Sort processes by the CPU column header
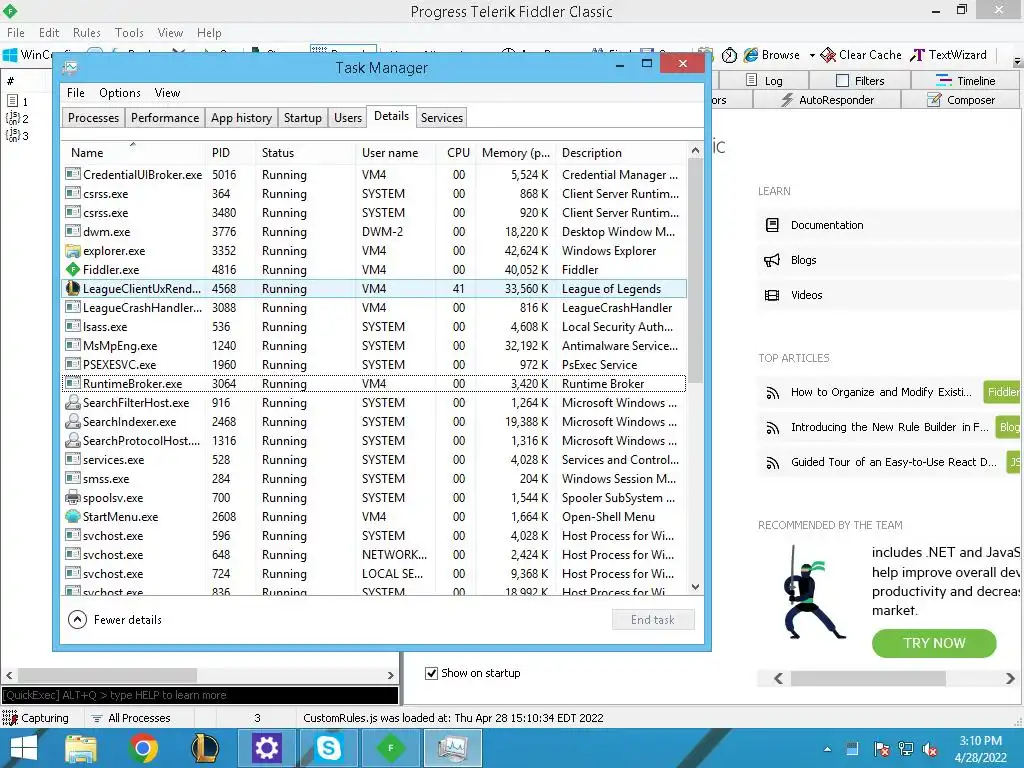Image resolution: width=1024 pixels, height=768 pixels. [x=458, y=153]
